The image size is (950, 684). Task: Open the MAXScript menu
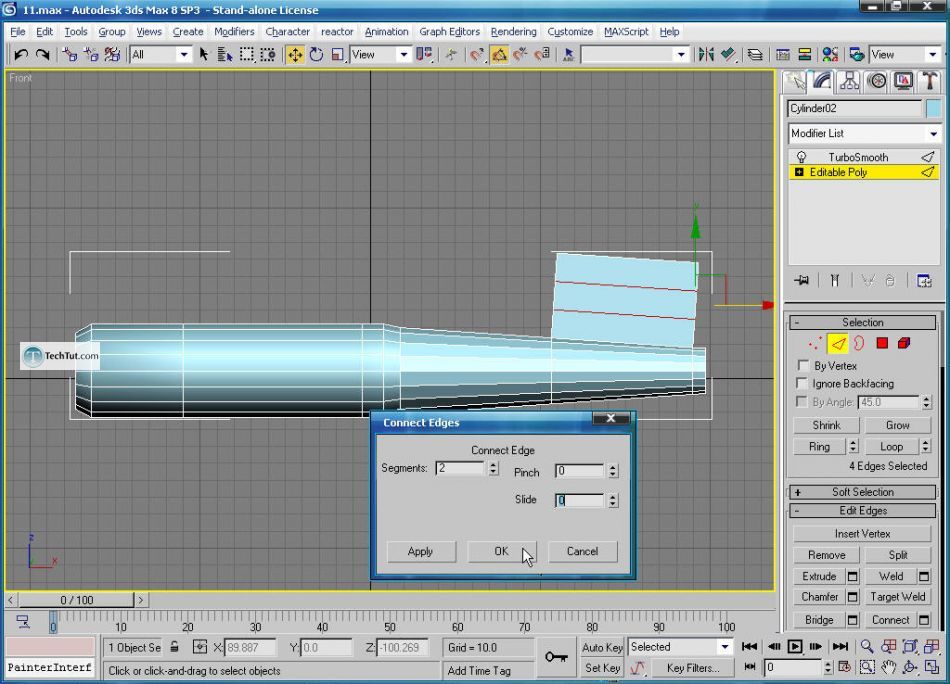(626, 32)
